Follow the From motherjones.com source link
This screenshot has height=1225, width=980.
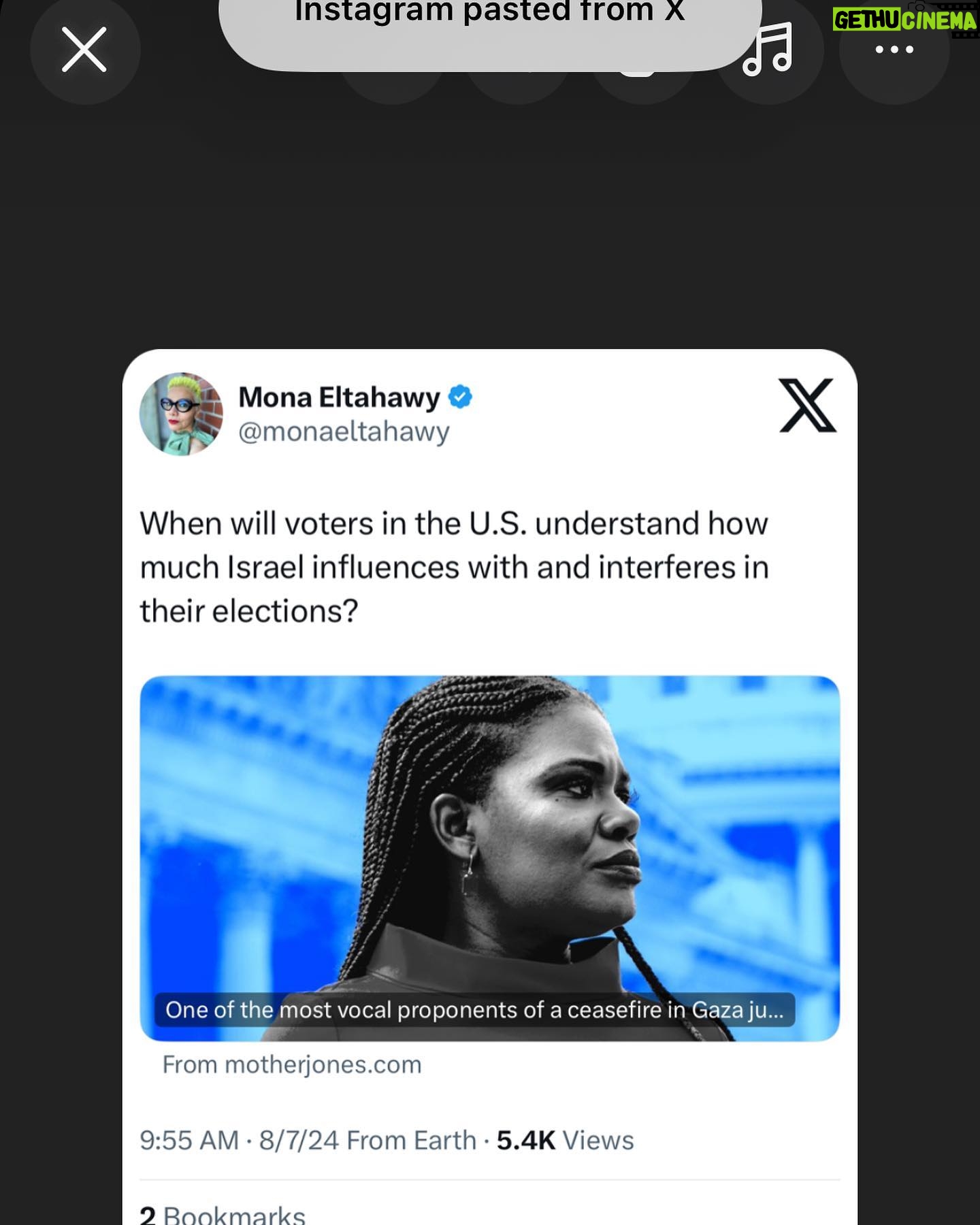[292, 1064]
